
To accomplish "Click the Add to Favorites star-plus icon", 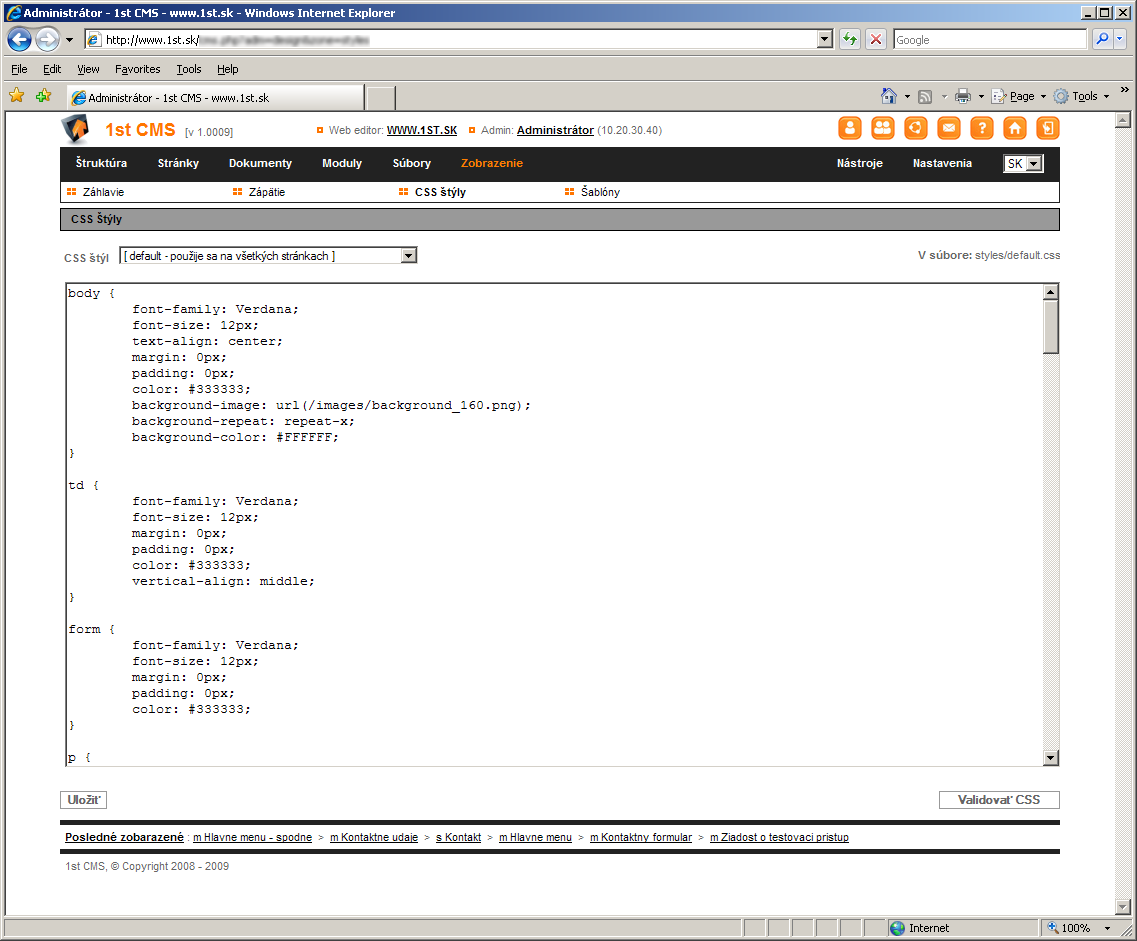I will [x=44, y=95].
